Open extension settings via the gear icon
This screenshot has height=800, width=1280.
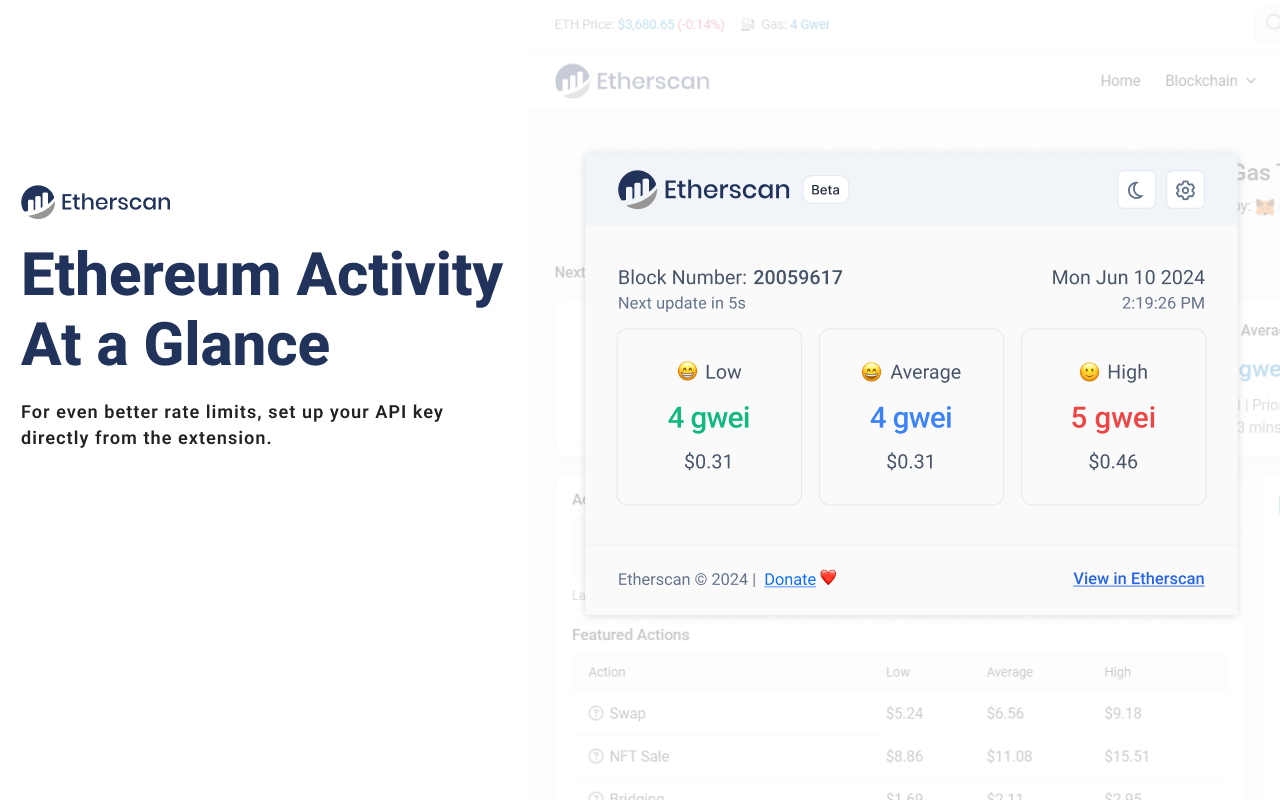(1185, 189)
